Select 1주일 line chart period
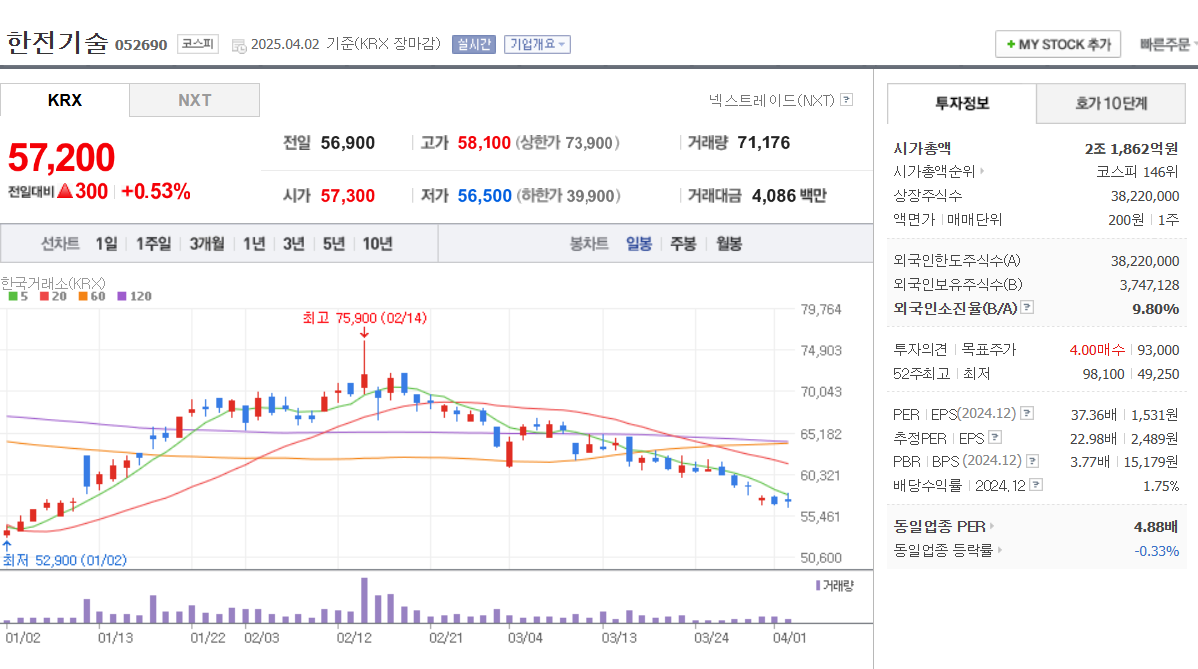The height and width of the screenshot is (669, 1198). pyautogui.click(x=154, y=244)
